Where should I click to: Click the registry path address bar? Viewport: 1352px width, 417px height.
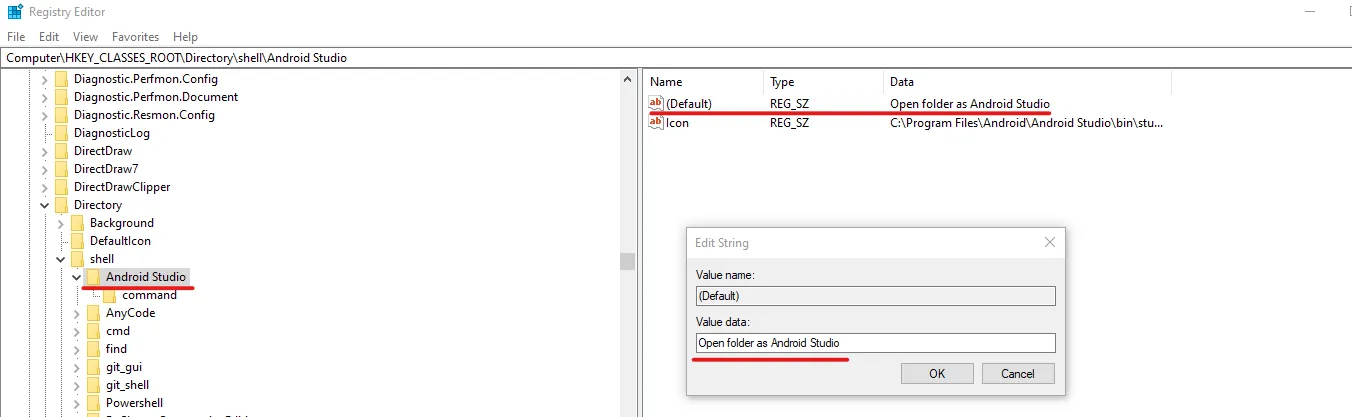click(x=676, y=58)
